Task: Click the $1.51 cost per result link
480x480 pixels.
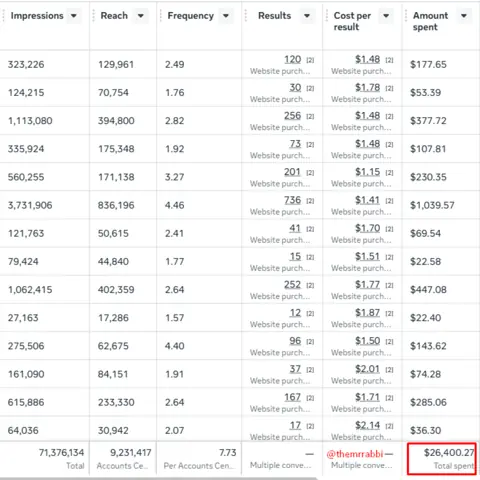Action: [368, 257]
